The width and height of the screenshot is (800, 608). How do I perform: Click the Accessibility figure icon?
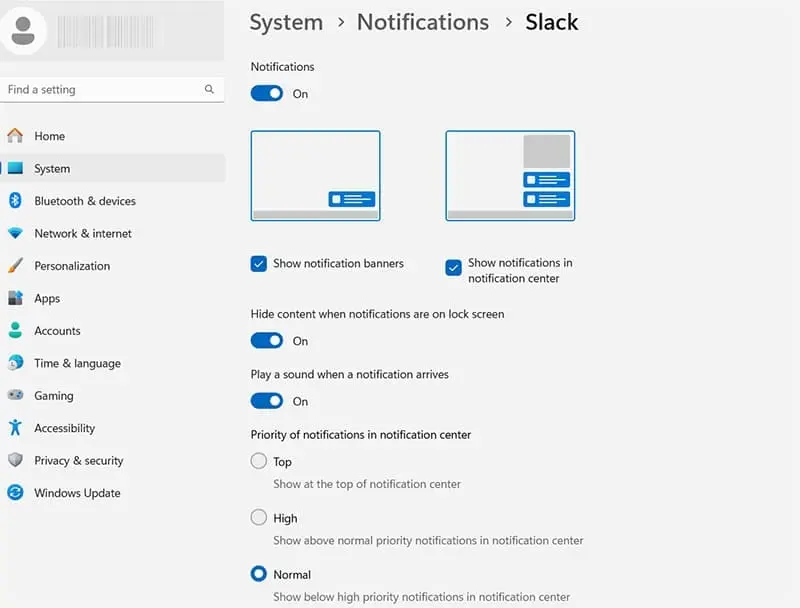coord(15,427)
